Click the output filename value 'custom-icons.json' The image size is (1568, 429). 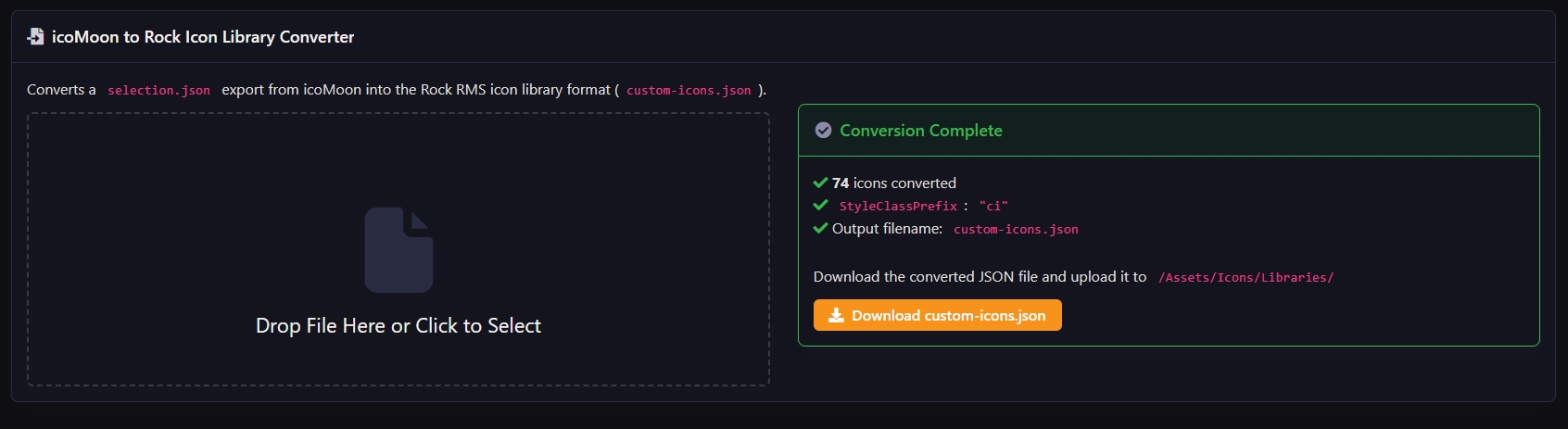click(x=1016, y=229)
